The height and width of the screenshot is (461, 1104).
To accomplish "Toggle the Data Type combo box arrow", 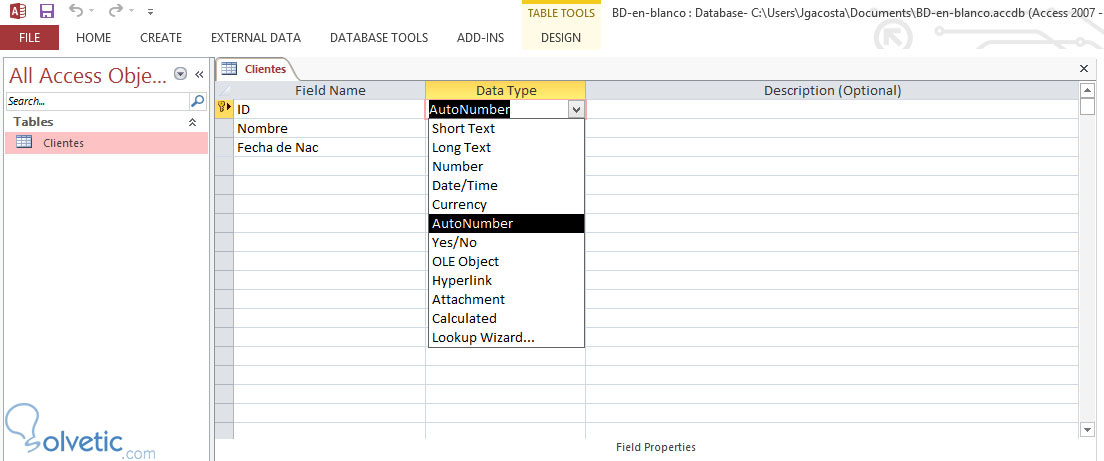I will (575, 109).
